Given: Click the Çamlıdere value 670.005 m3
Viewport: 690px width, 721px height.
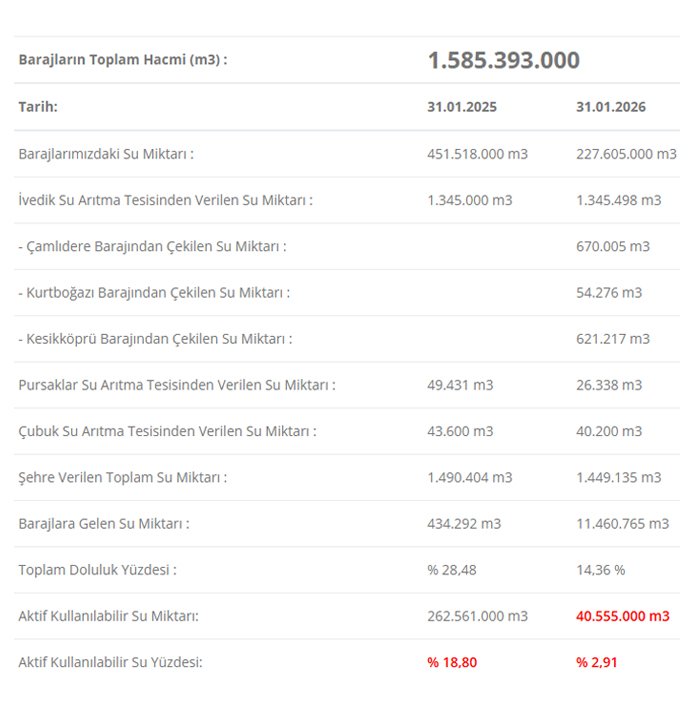Looking at the screenshot, I should coord(612,246).
